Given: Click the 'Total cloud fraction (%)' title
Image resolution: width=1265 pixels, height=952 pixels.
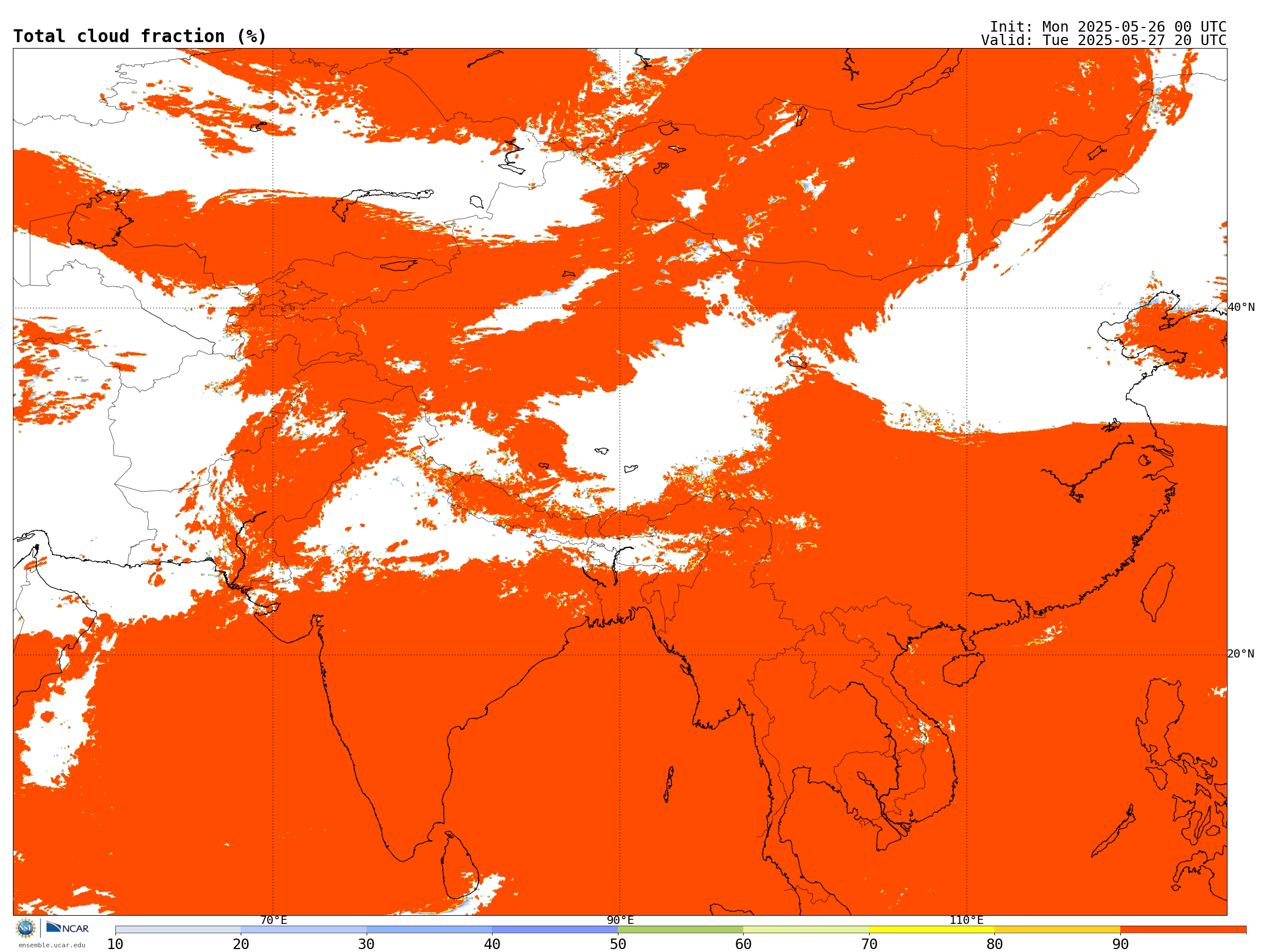Looking at the screenshot, I should (x=139, y=36).
